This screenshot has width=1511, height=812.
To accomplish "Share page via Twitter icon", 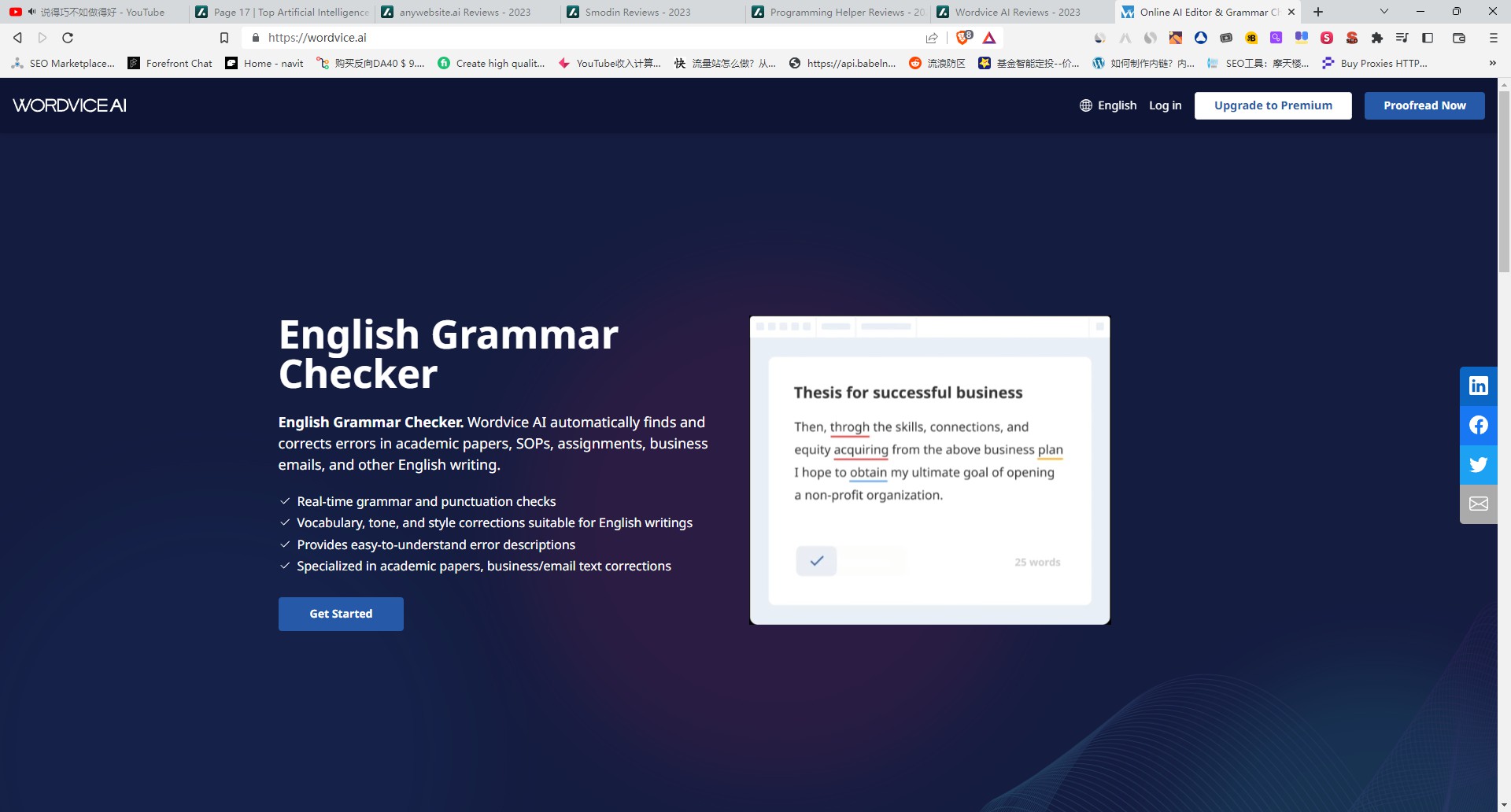I will click(x=1478, y=464).
